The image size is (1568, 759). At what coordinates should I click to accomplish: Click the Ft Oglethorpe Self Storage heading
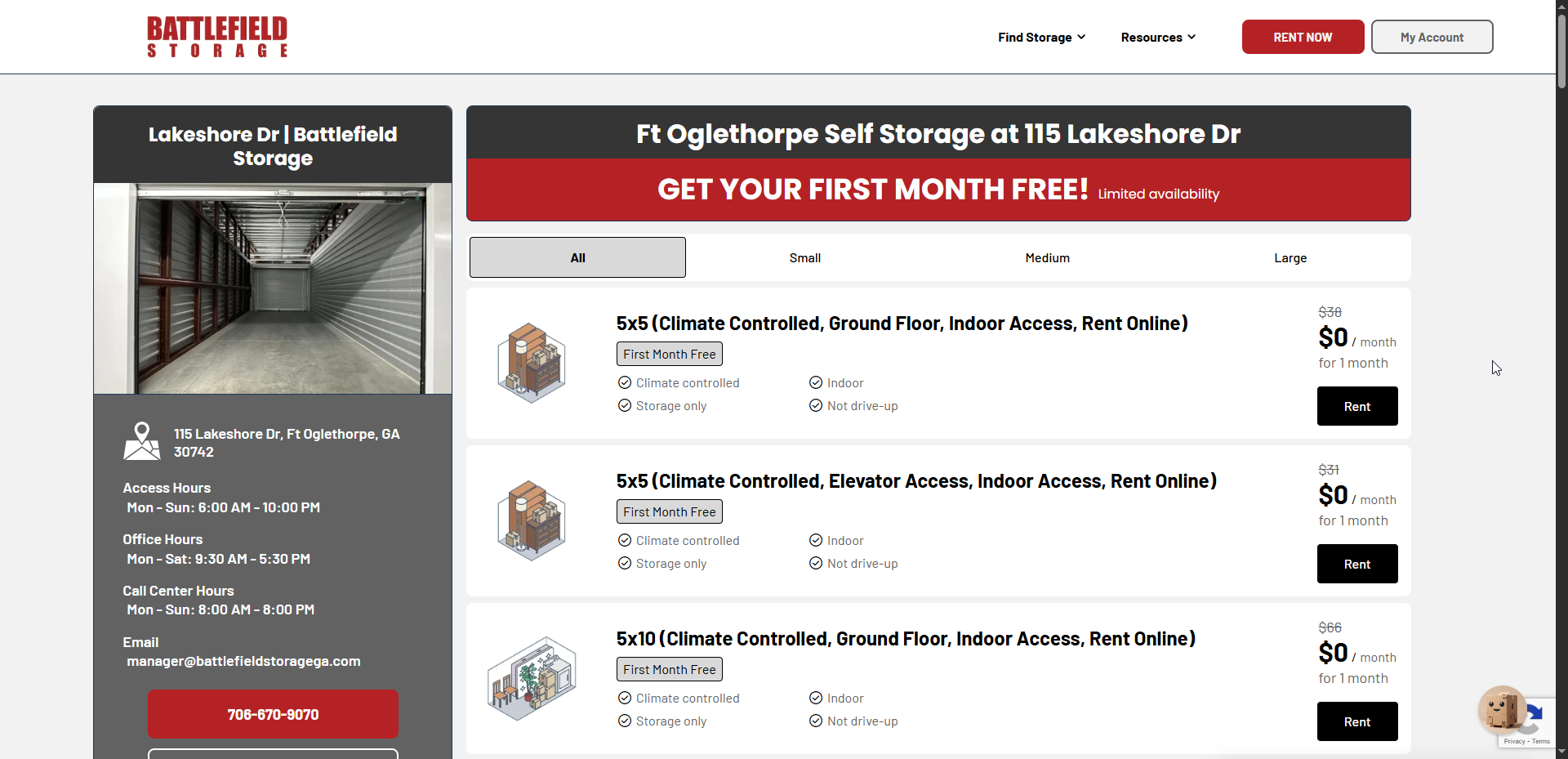tap(938, 133)
